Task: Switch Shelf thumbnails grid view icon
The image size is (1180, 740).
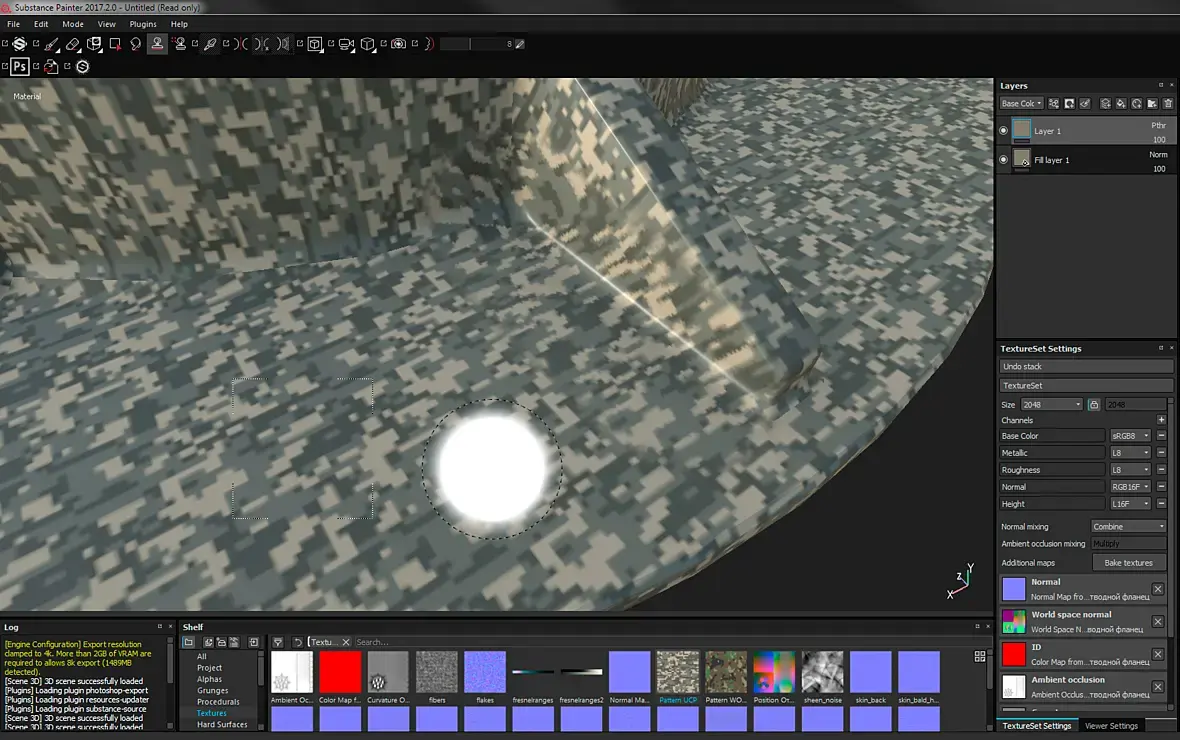Action: click(980, 656)
